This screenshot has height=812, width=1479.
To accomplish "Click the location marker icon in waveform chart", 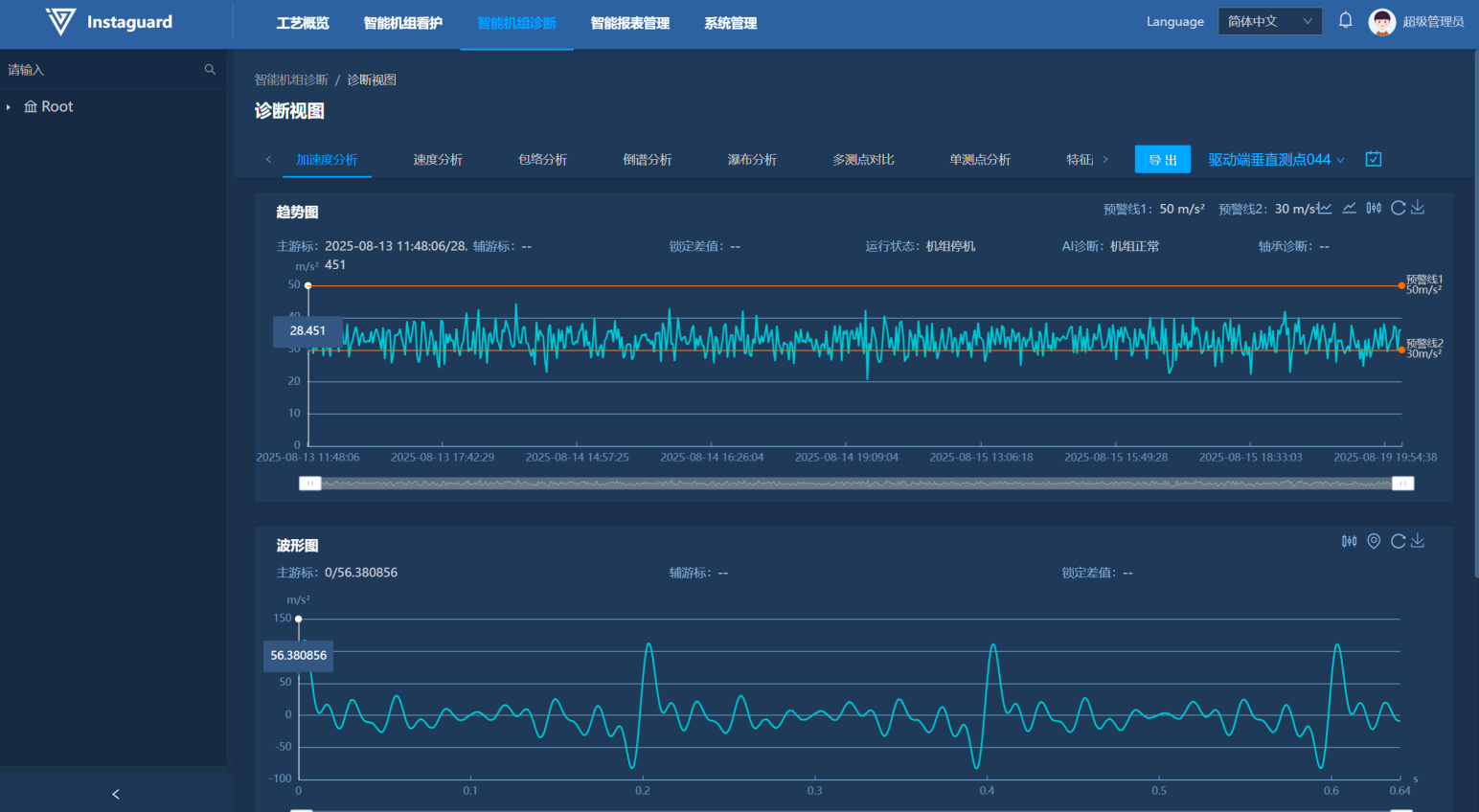I will point(1374,541).
